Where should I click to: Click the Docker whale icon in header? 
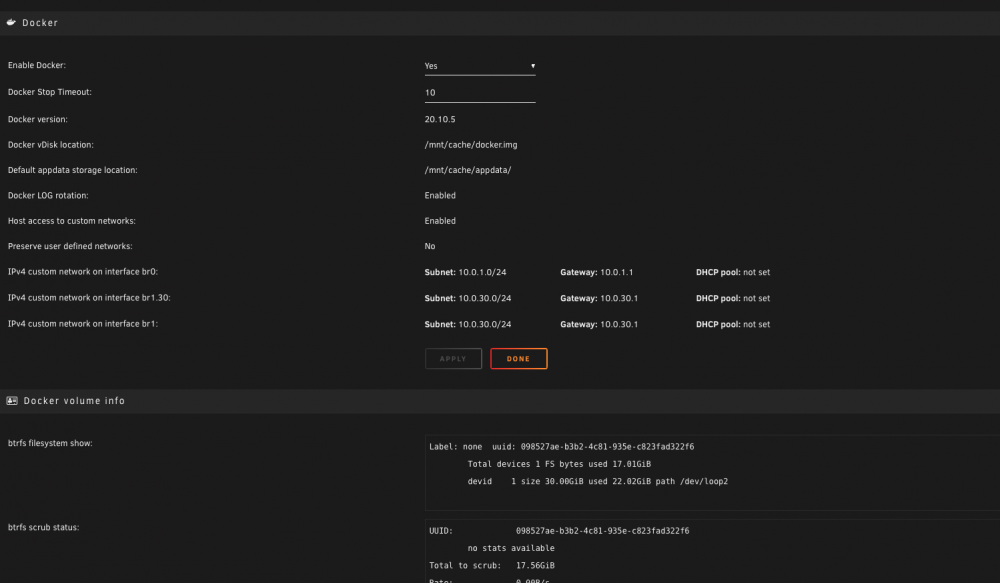pos(11,22)
